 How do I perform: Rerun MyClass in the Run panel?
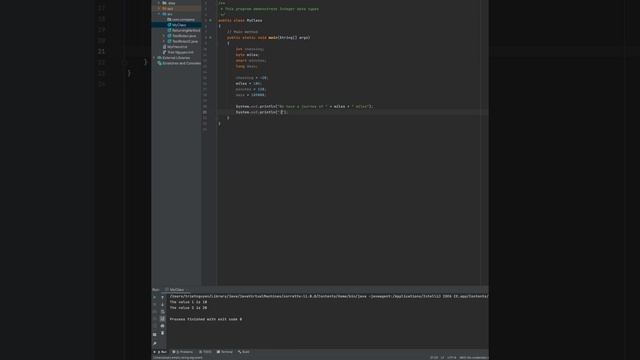point(154,297)
